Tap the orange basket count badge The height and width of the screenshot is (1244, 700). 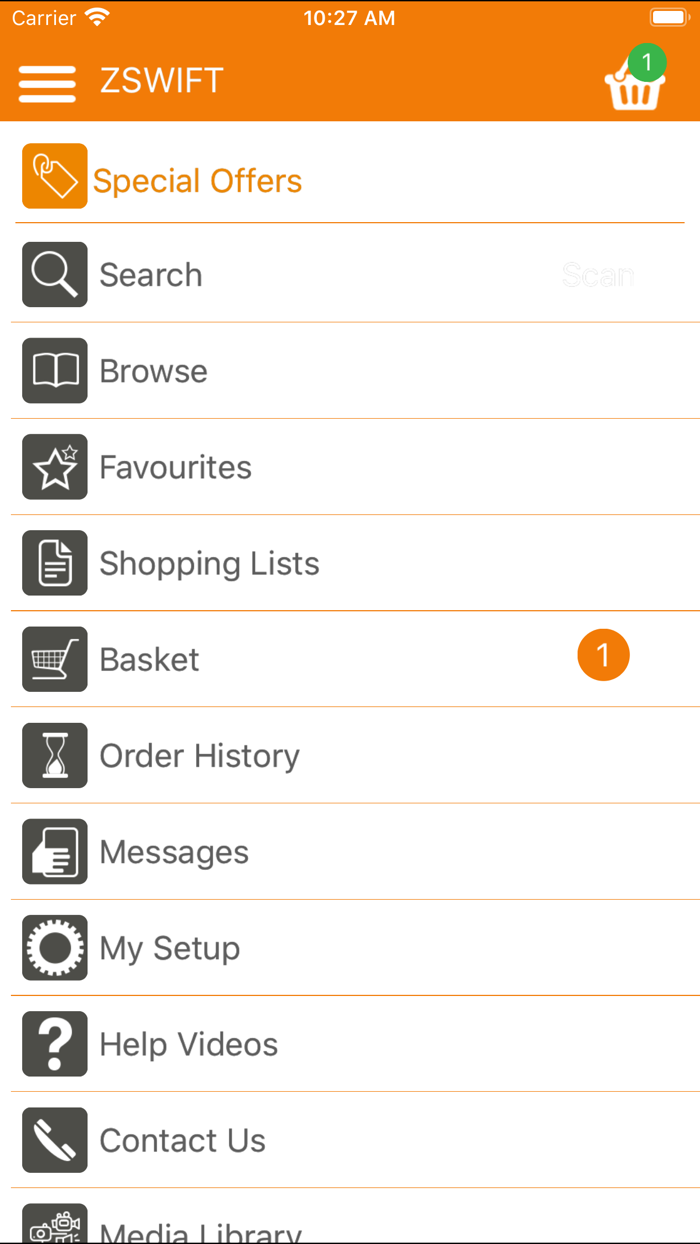click(603, 656)
